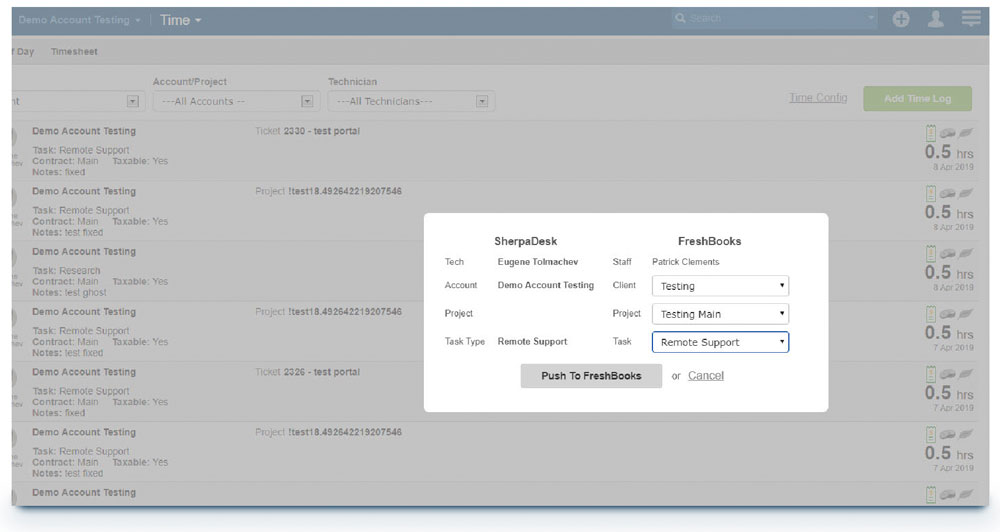Open the Time Config link

click(x=817, y=98)
